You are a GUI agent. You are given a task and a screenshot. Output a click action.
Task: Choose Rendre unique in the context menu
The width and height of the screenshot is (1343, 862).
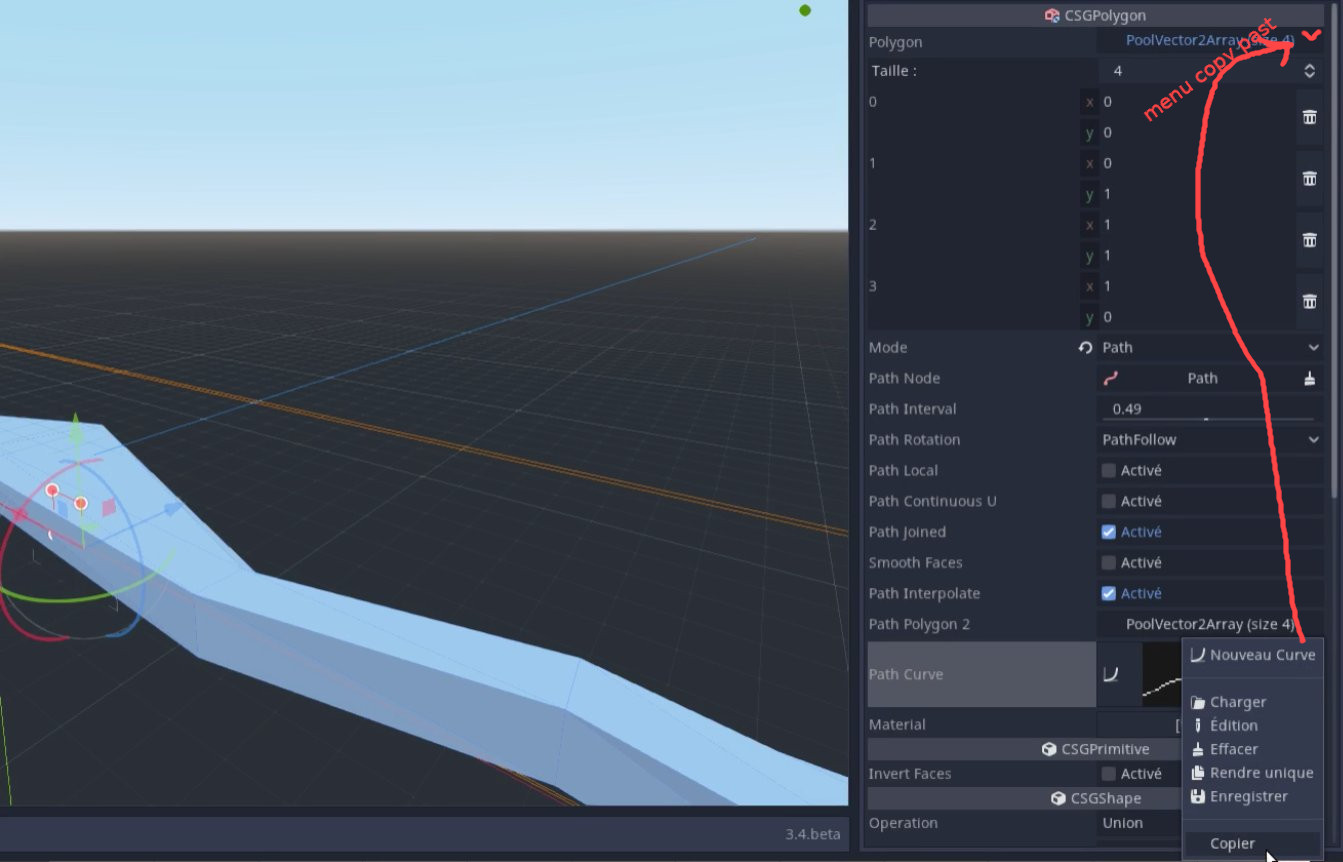pos(1252,773)
